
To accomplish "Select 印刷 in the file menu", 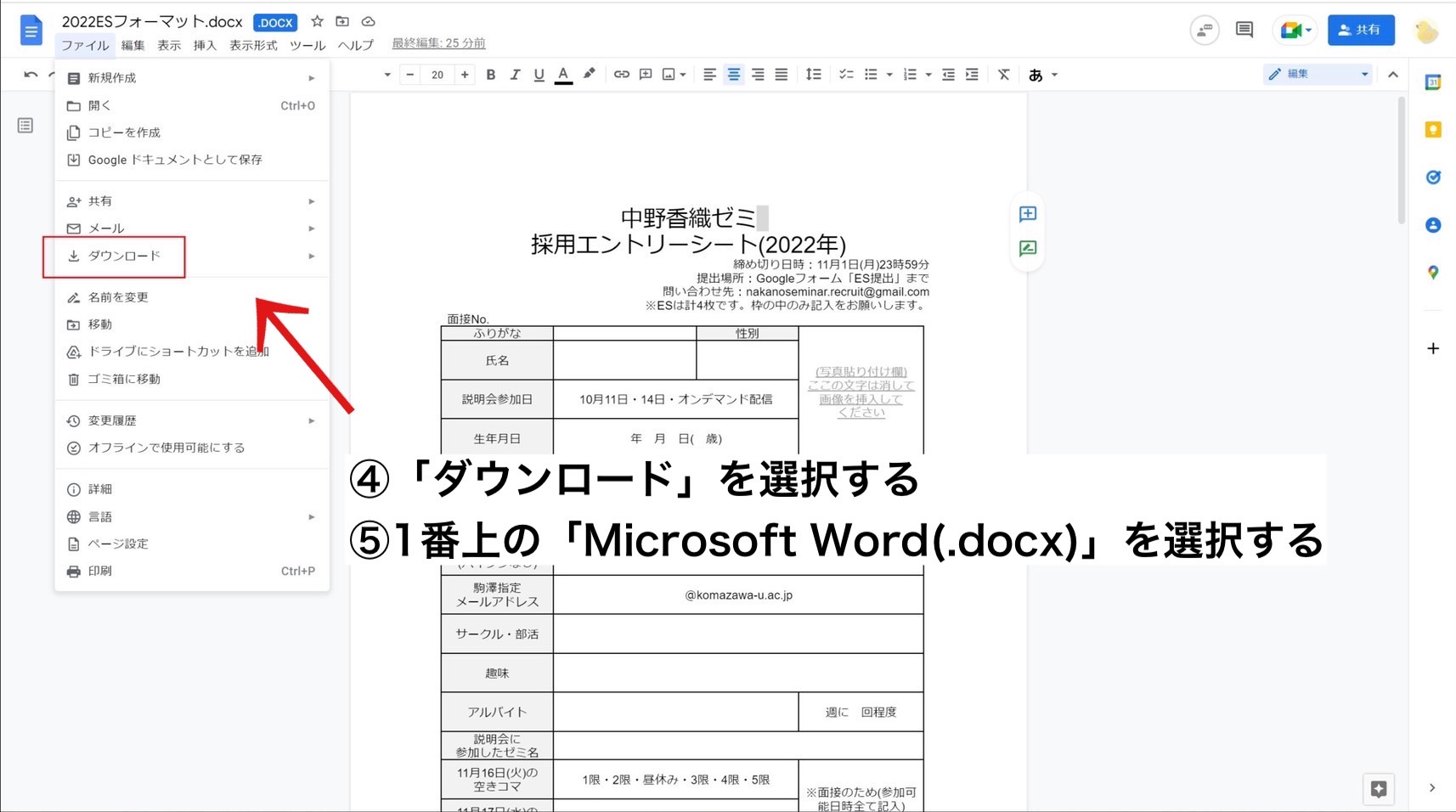I will click(x=192, y=571).
